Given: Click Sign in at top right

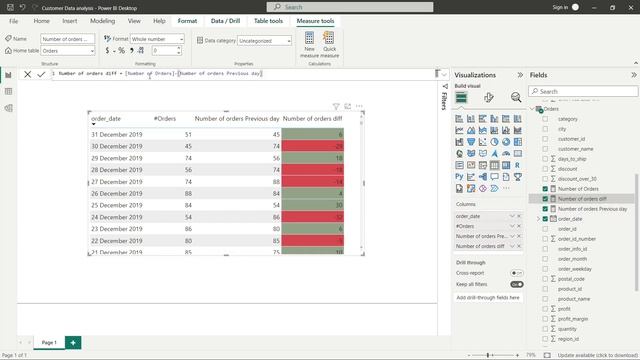Looking at the screenshot, I should tap(560, 7).
